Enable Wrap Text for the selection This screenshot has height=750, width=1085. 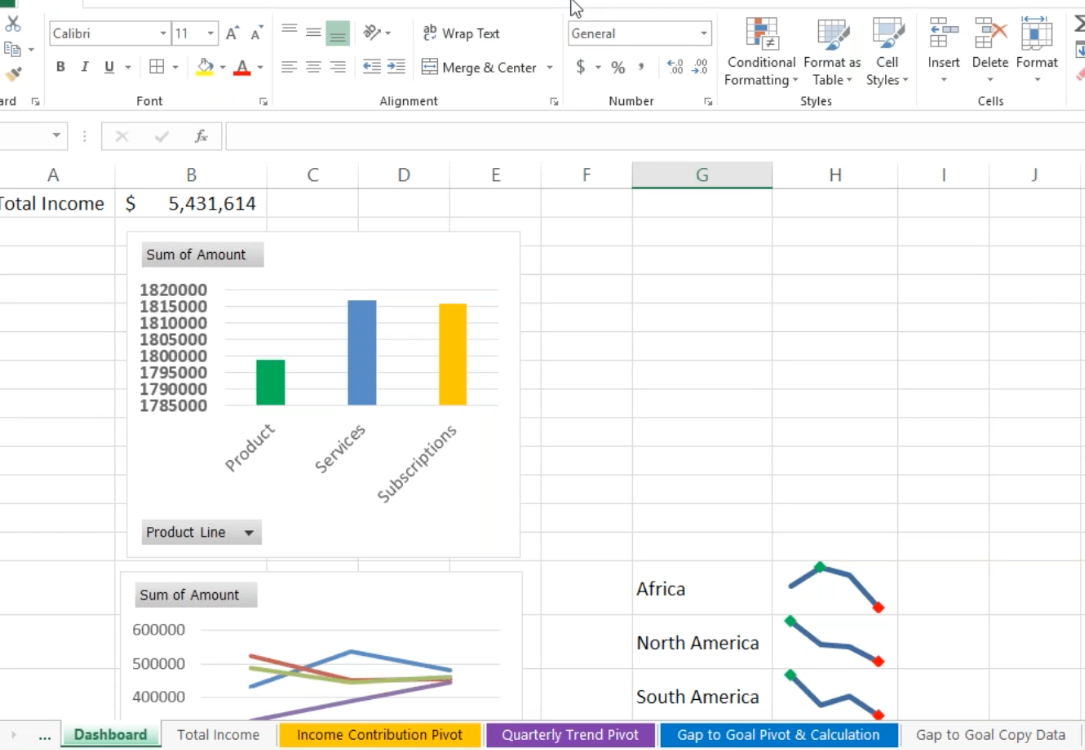(x=460, y=33)
